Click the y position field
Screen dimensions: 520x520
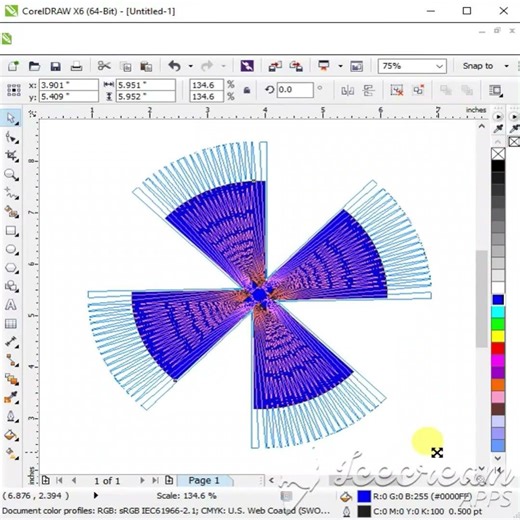point(69,96)
